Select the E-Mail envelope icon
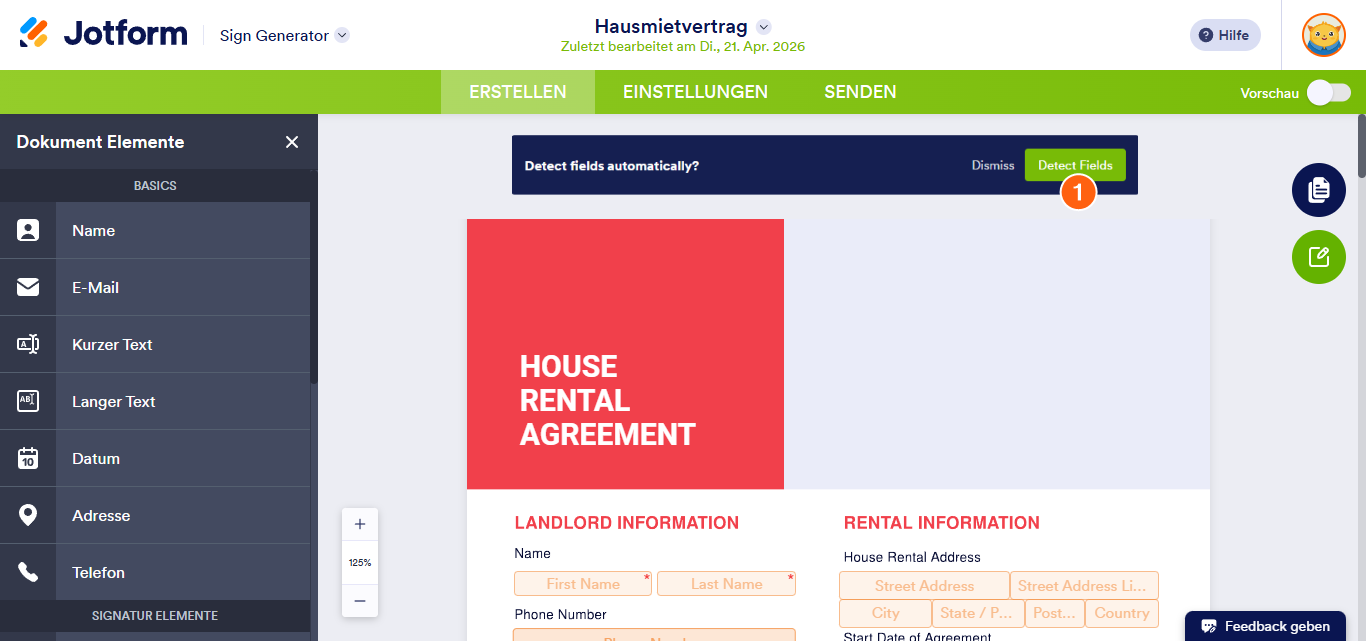Image resolution: width=1366 pixels, height=641 pixels. pyautogui.click(x=28, y=288)
